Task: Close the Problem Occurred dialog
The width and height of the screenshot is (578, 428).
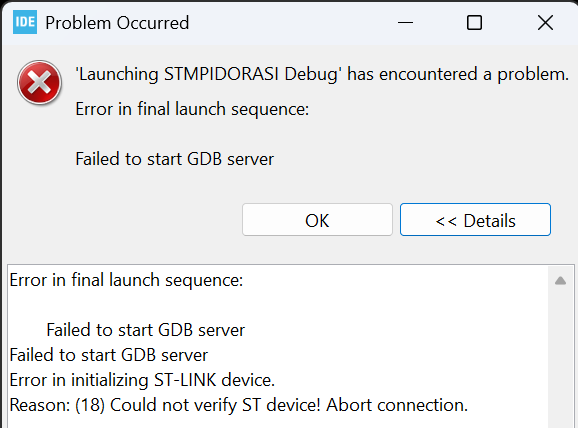Action: point(545,23)
